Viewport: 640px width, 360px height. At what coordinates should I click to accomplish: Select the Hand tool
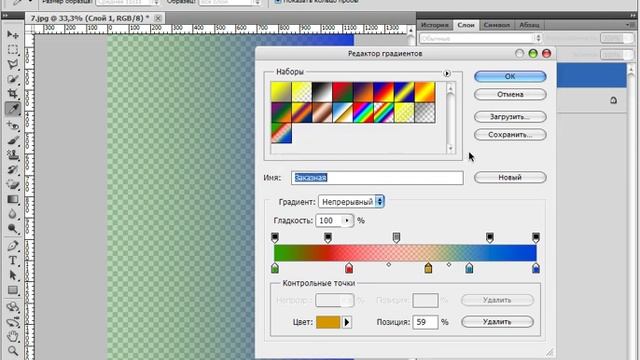[x=13, y=336]
